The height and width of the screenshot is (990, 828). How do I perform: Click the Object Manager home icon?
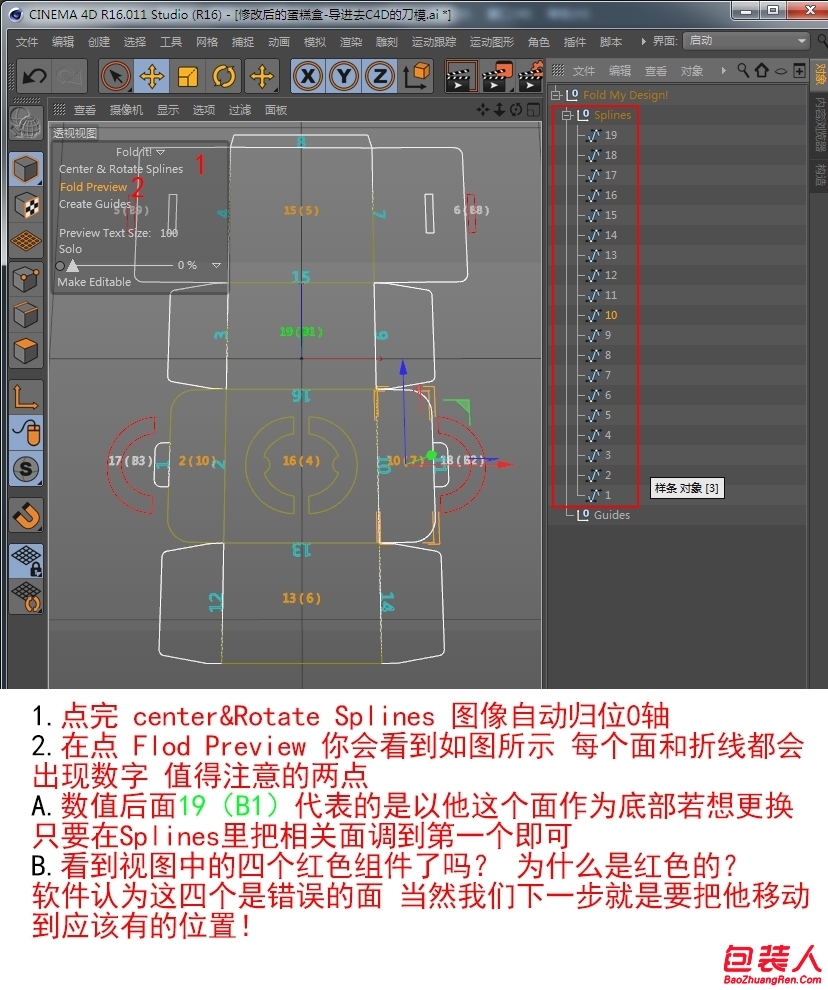point(762,70)
